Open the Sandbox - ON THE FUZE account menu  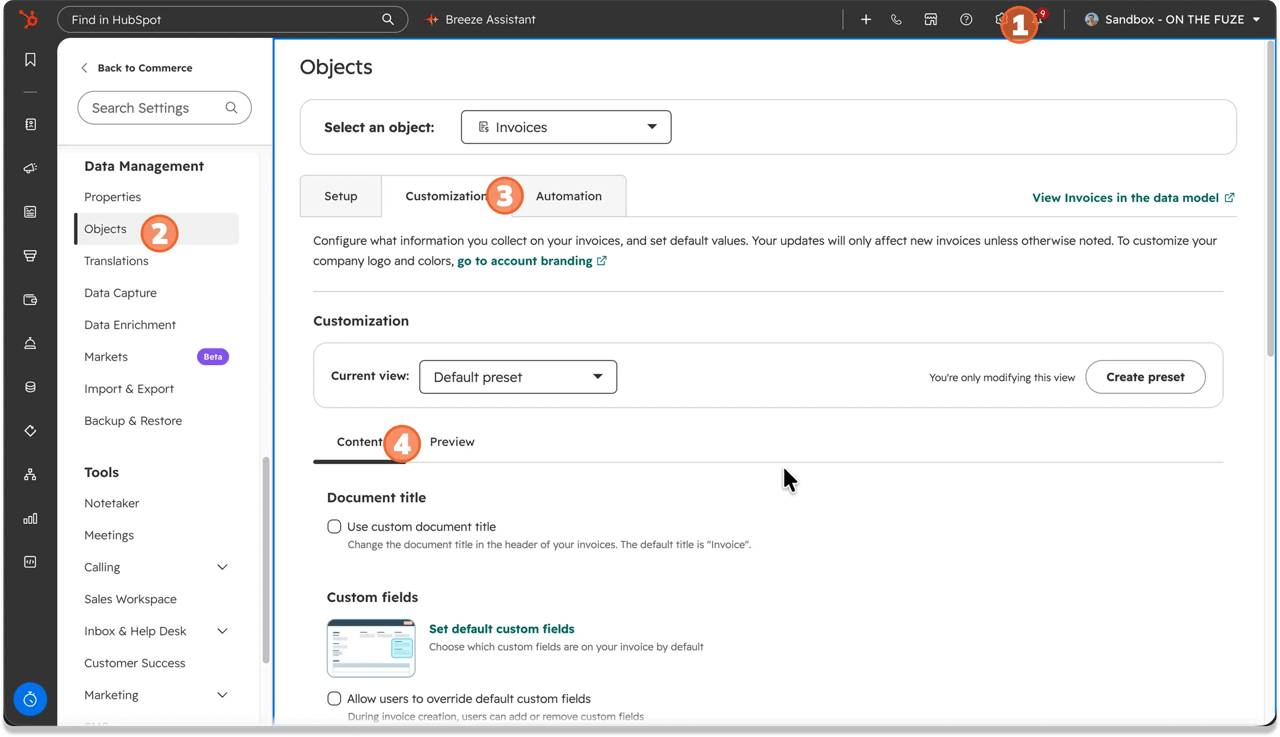point(1172,19)
